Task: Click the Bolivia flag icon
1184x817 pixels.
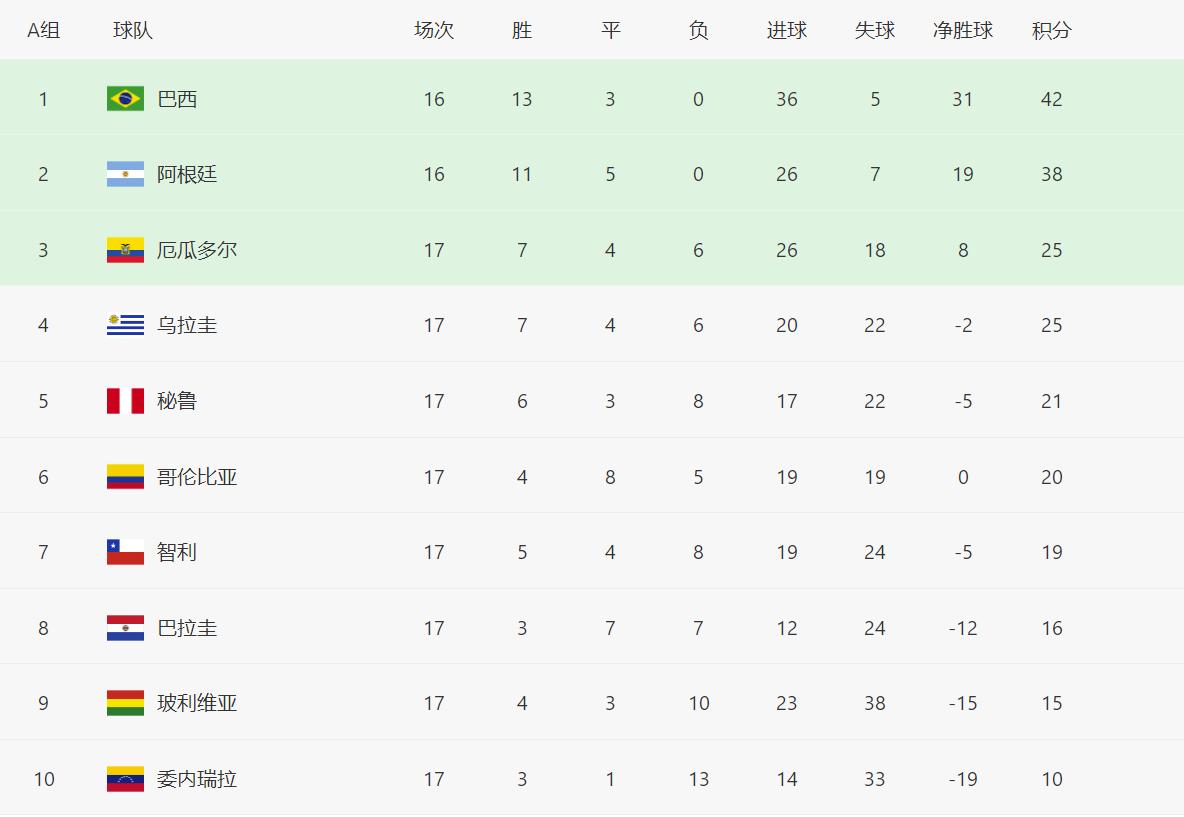Action: [125, 703]
